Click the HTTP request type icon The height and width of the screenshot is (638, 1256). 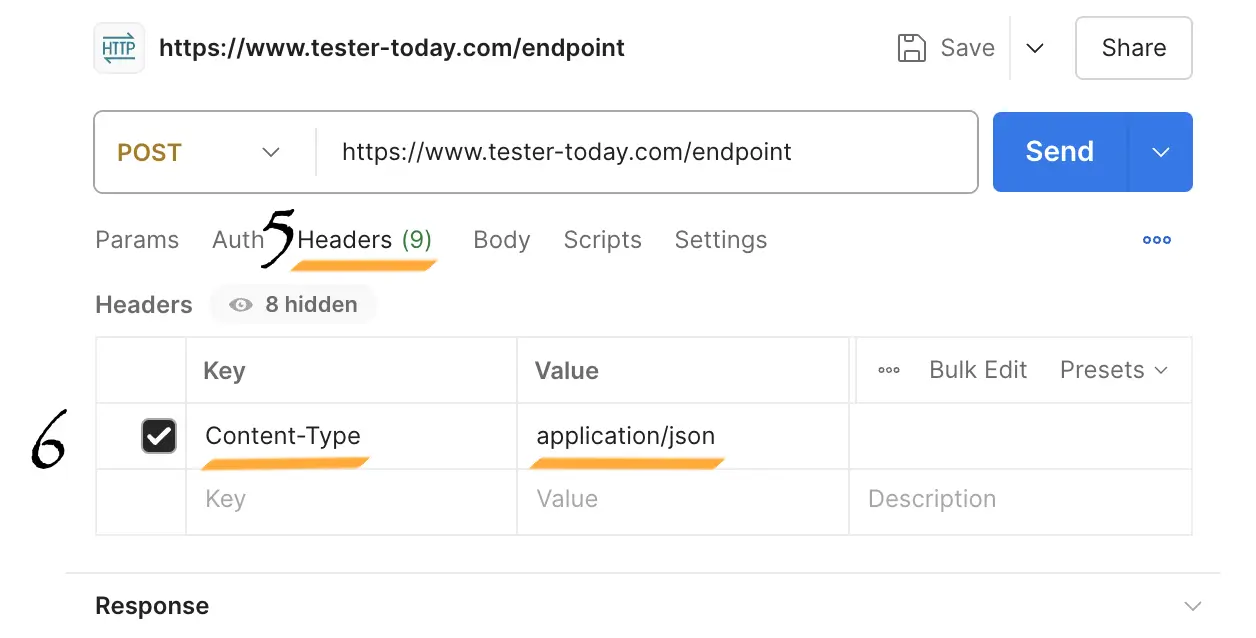[x=118, y=47]
